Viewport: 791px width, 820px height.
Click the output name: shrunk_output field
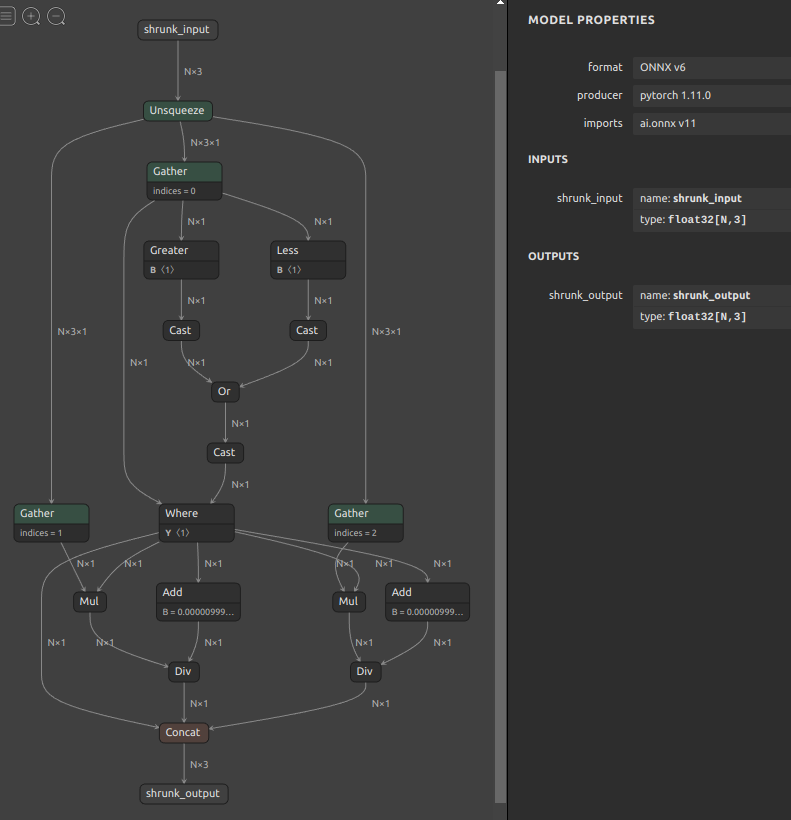point(712,295)
